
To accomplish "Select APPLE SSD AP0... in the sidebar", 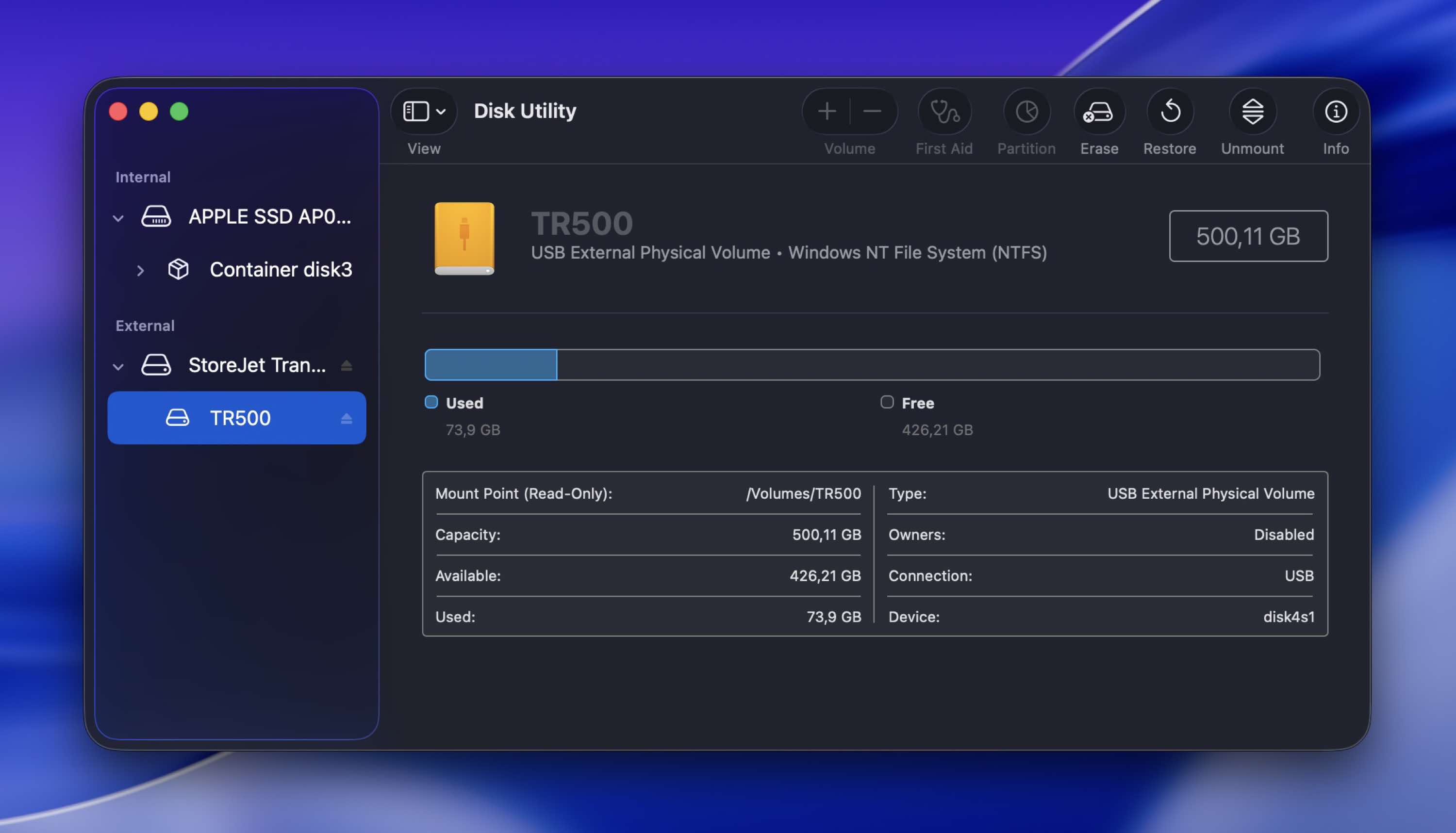I will [236, 216].
